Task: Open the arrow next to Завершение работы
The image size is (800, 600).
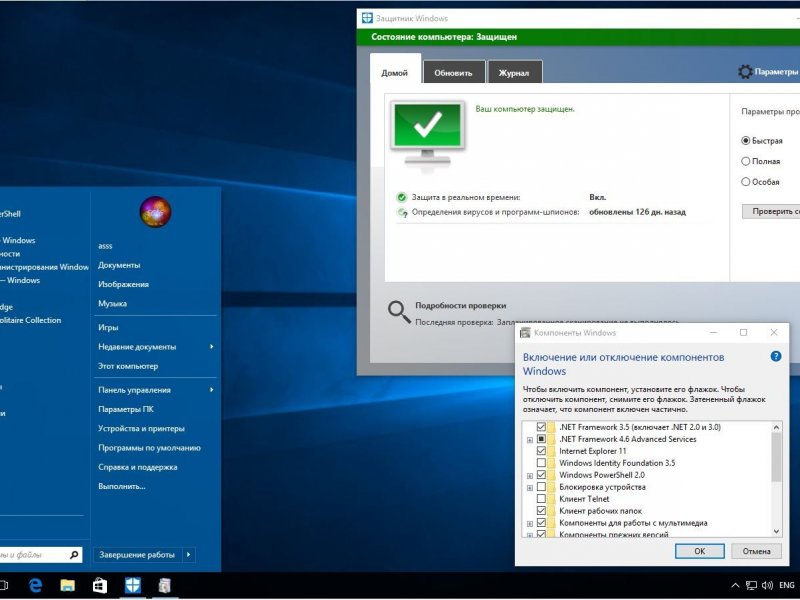Action: pos(189,554)
